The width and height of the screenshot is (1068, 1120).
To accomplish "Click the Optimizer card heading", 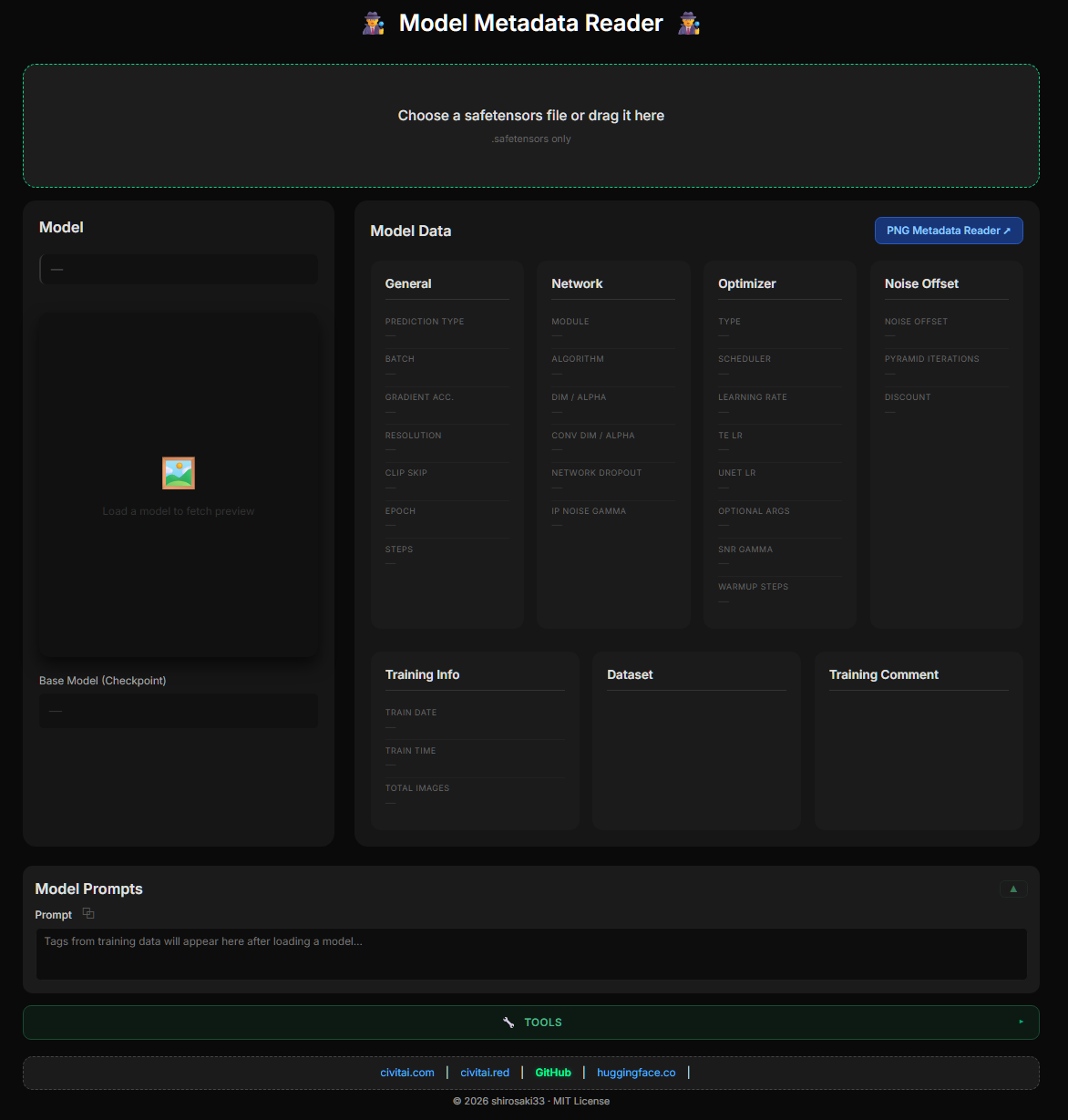I will coord(747,283).
